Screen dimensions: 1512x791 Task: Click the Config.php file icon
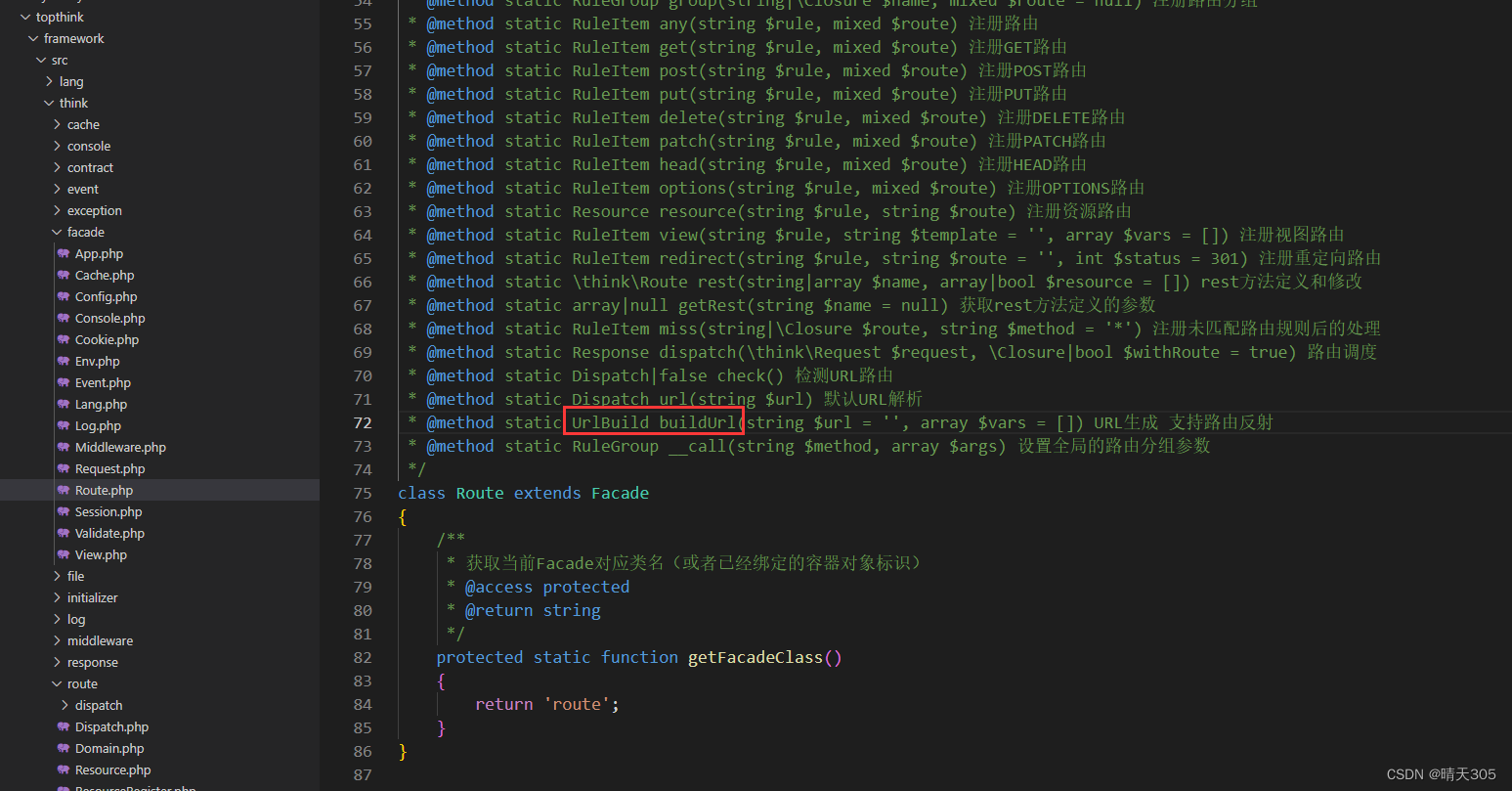coord(65,296)
